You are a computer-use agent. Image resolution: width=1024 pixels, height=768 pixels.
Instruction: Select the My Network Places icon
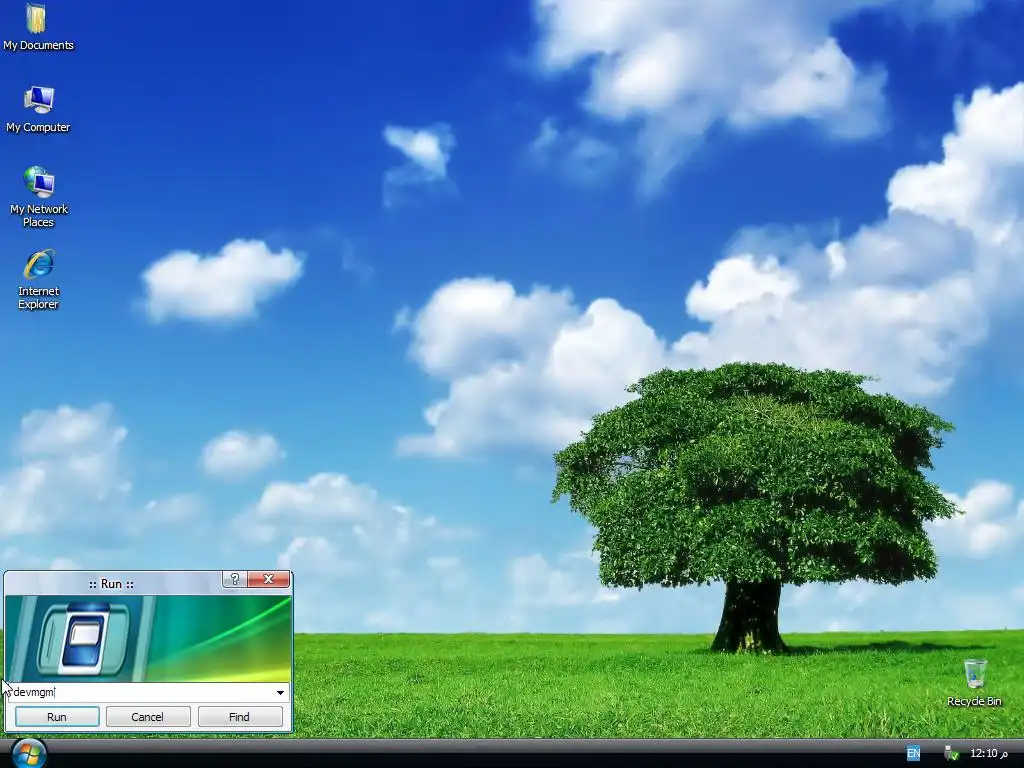click(38, 197)
